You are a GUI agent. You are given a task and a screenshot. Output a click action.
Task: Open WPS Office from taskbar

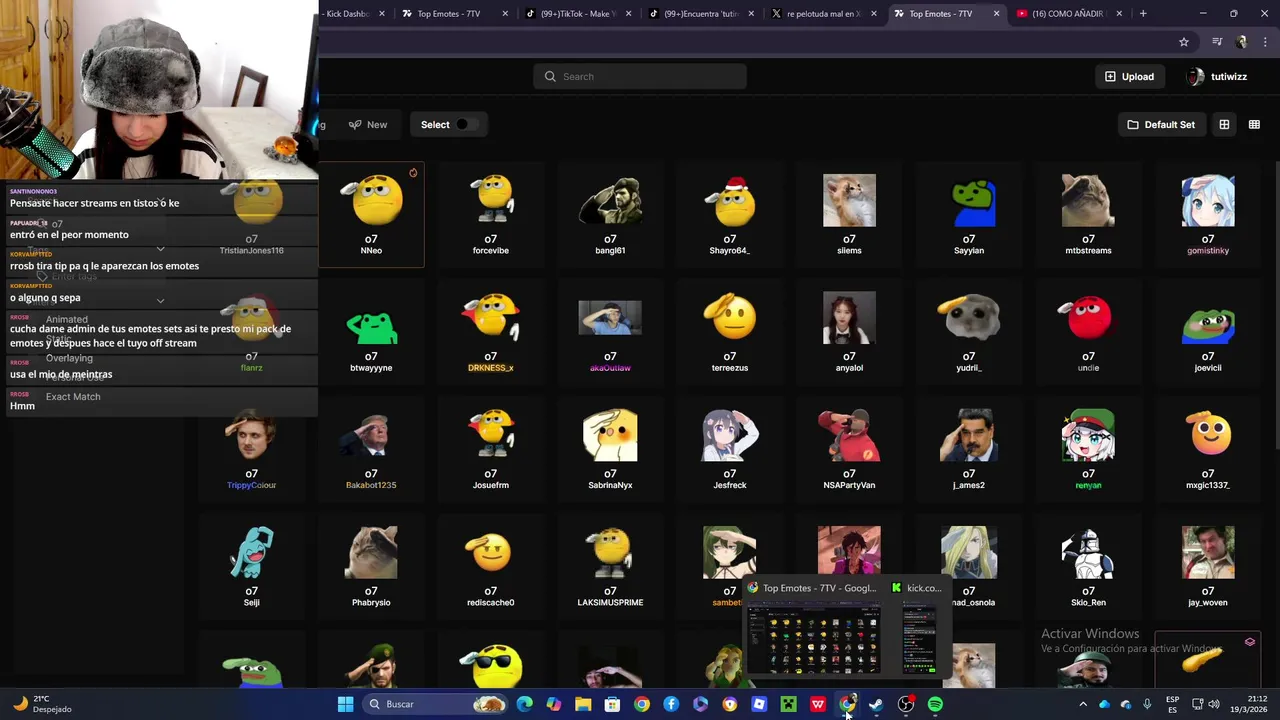[818, 704]
